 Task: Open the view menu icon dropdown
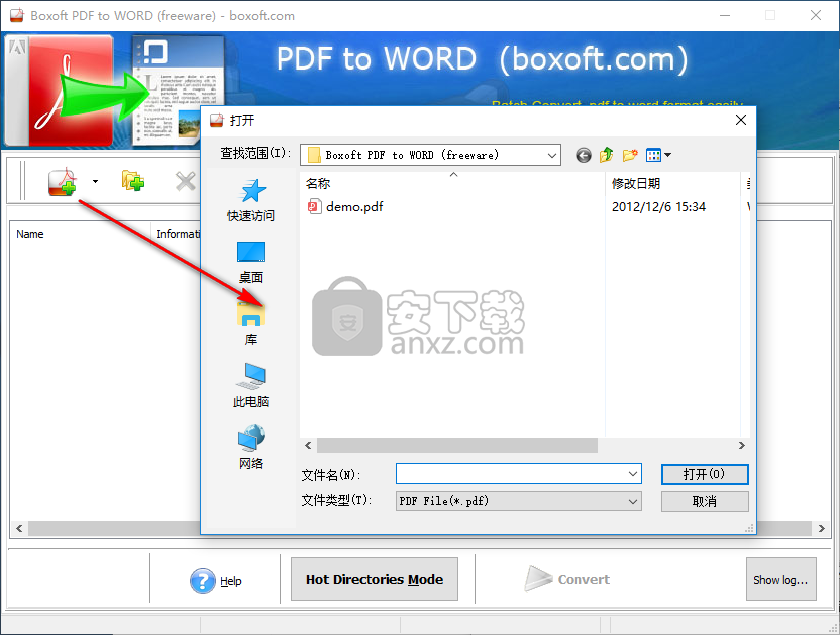click(x=658, y=155)
